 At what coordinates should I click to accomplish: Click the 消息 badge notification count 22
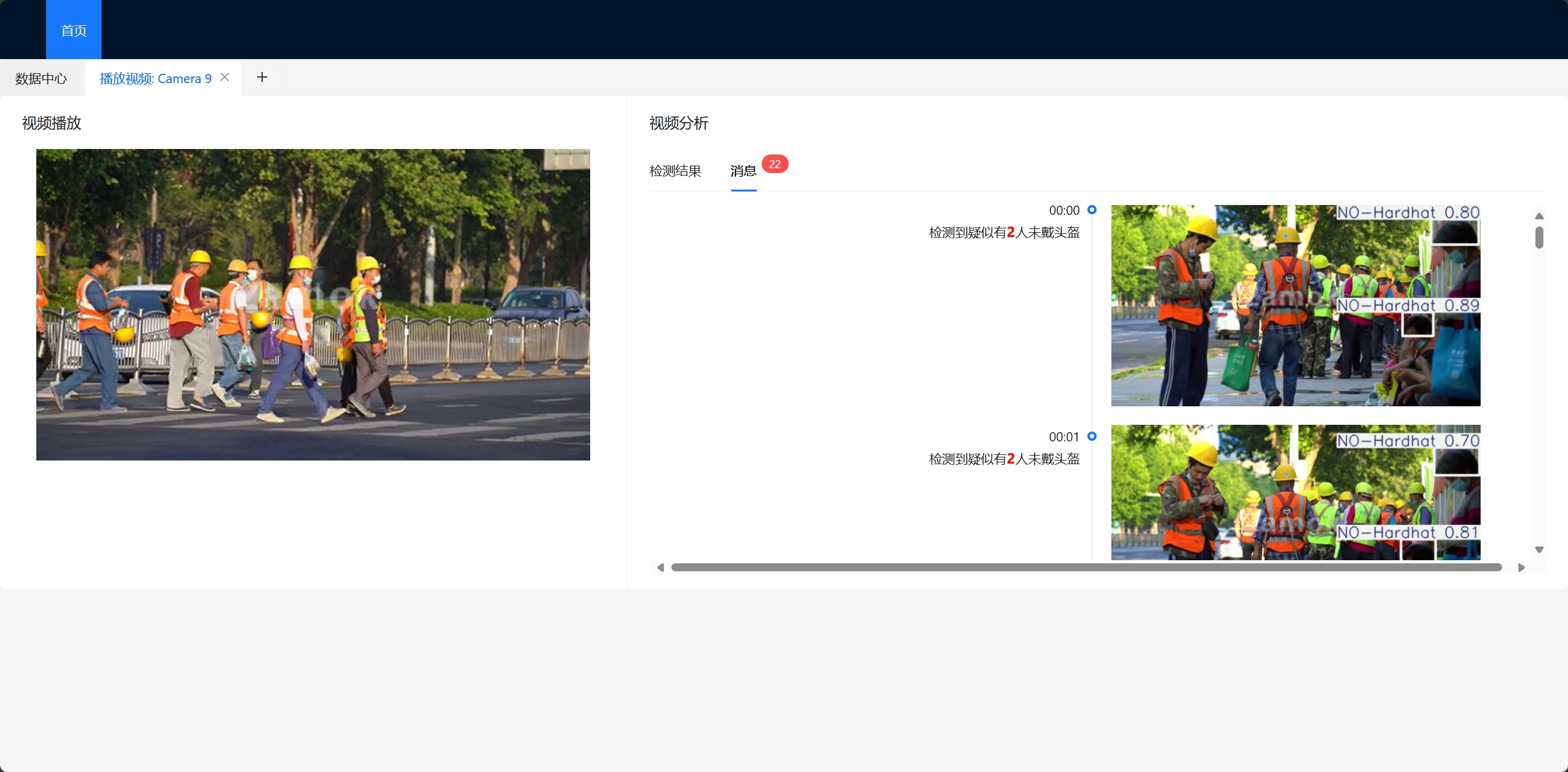pos(776,163)
